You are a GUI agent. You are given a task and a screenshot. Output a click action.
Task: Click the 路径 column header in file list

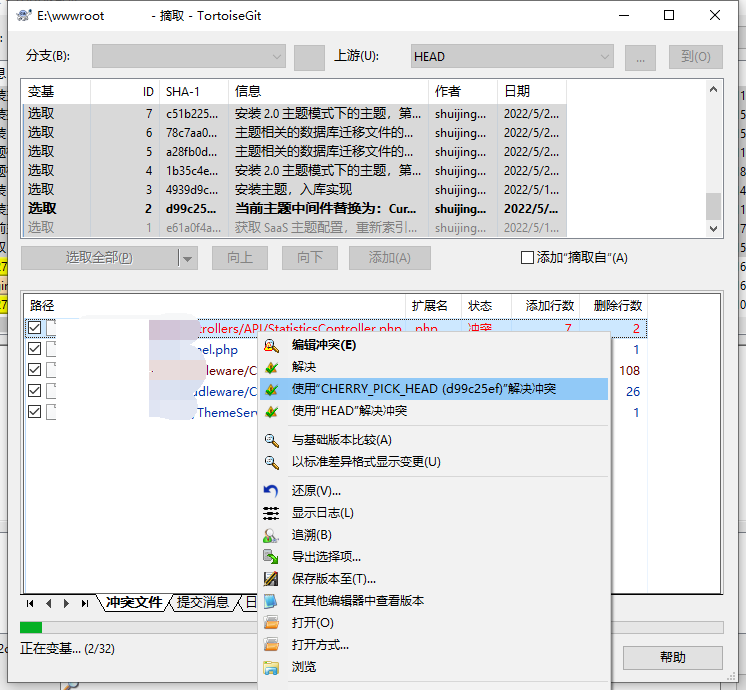click(x=215, y=306)
